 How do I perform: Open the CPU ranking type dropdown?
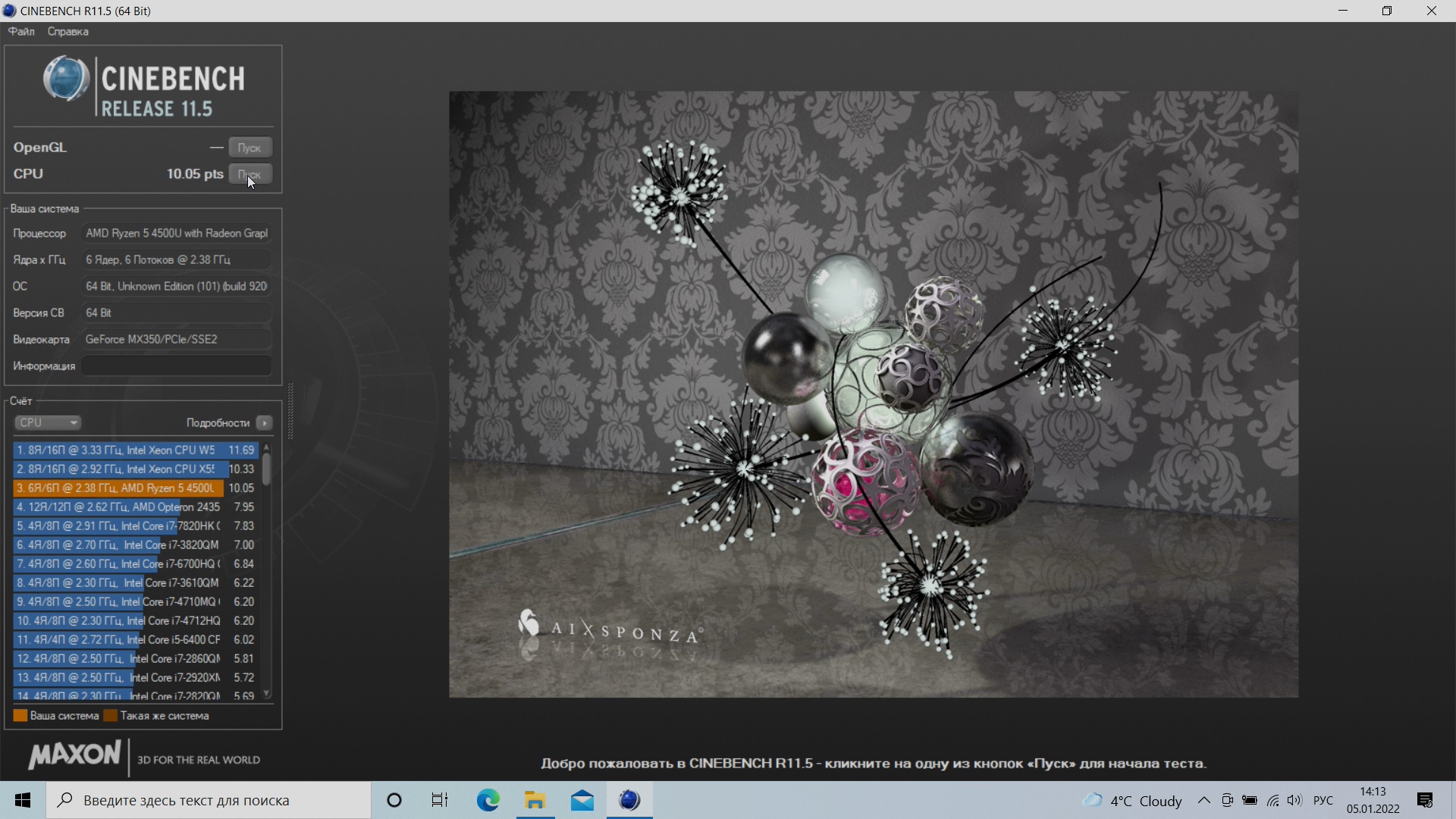pyautogui.click(x=48, y=422)
